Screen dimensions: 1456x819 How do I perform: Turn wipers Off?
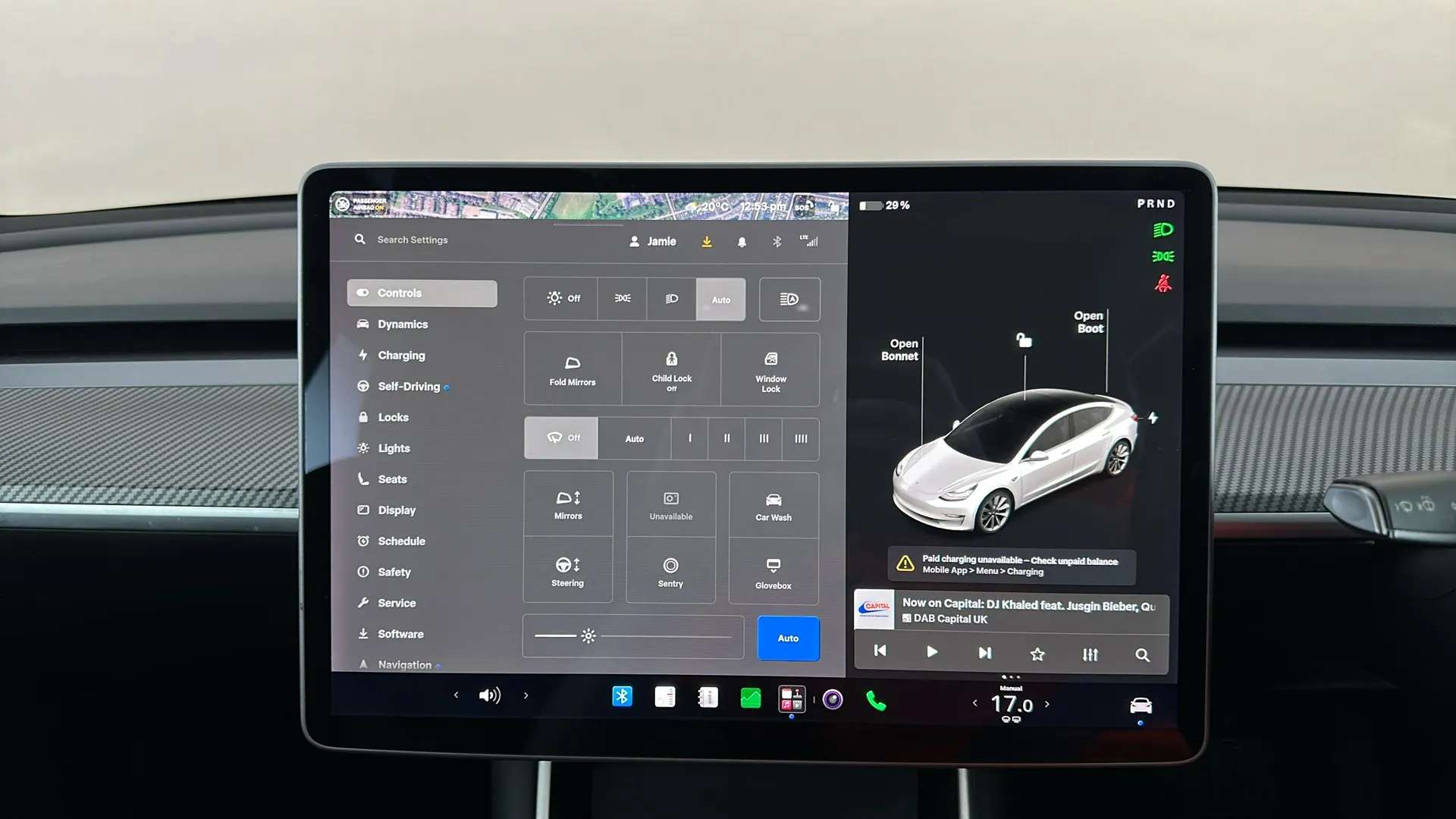pyautogui.click(x=561, y=438)
